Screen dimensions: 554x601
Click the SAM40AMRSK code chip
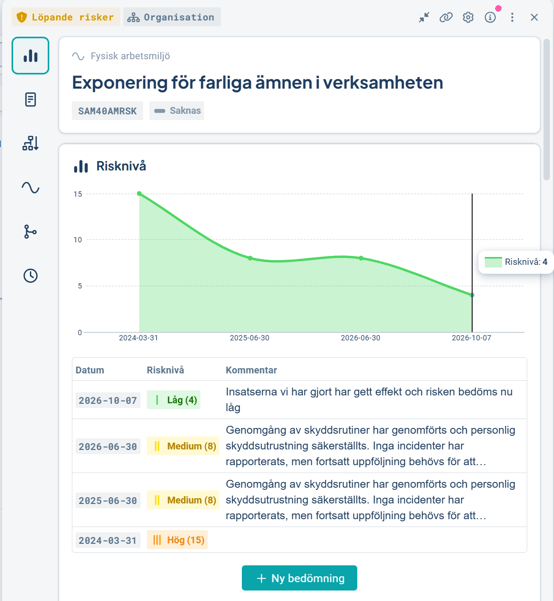107,111
